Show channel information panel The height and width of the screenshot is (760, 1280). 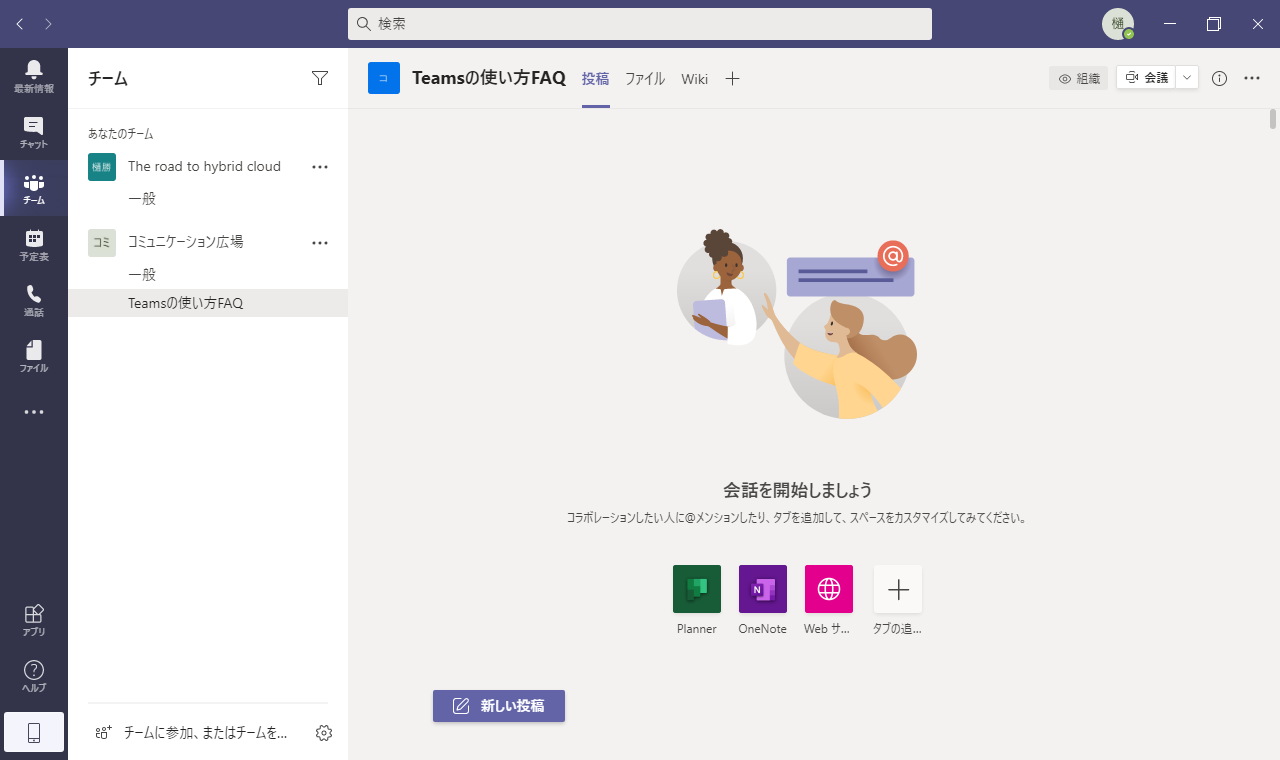(1219, 78)
